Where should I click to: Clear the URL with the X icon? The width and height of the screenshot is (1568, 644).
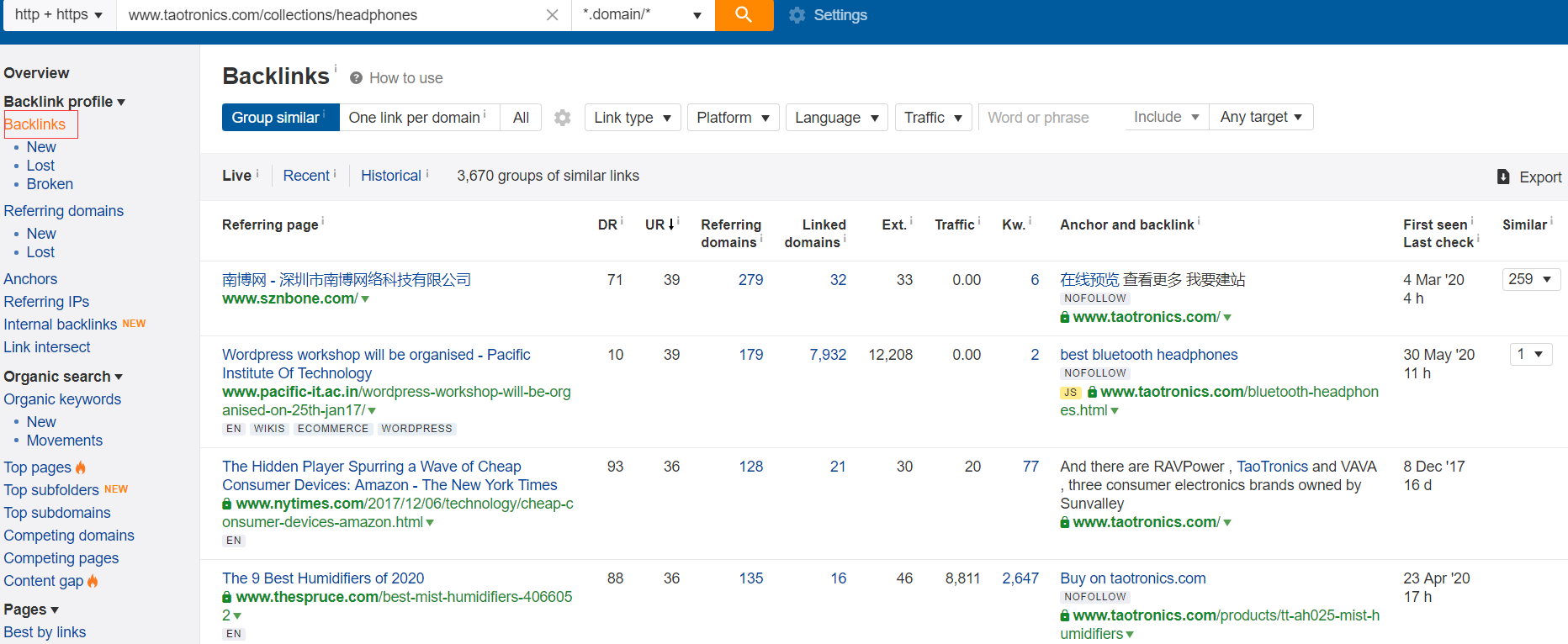(552, 15)
